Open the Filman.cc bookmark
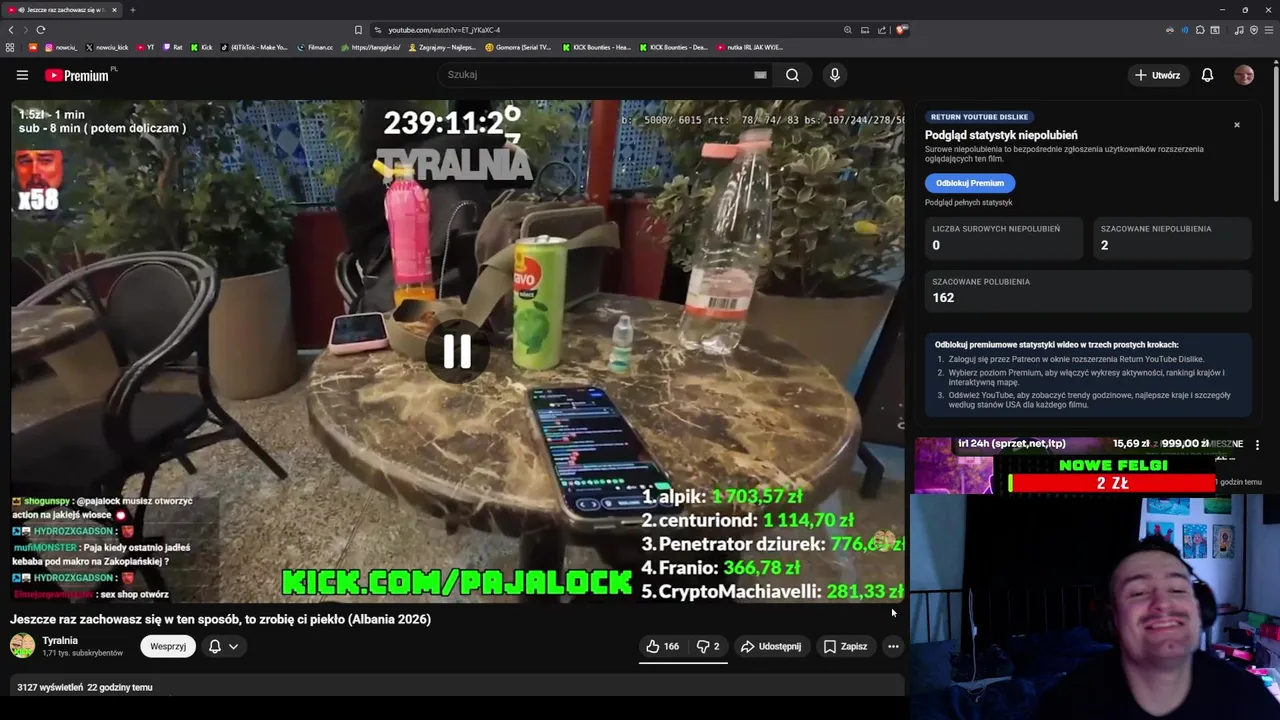Viewport: 1280px width, 720px height. [315, 47]
